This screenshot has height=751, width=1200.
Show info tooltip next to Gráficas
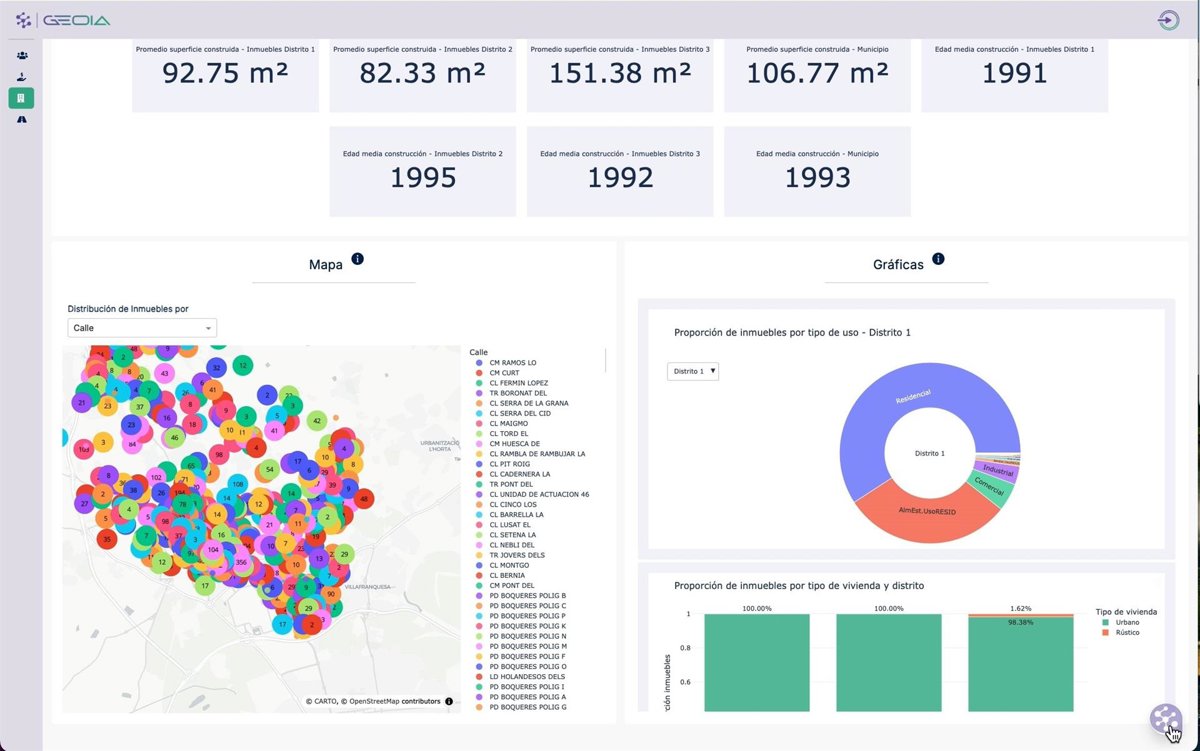(x=938, y=259)
